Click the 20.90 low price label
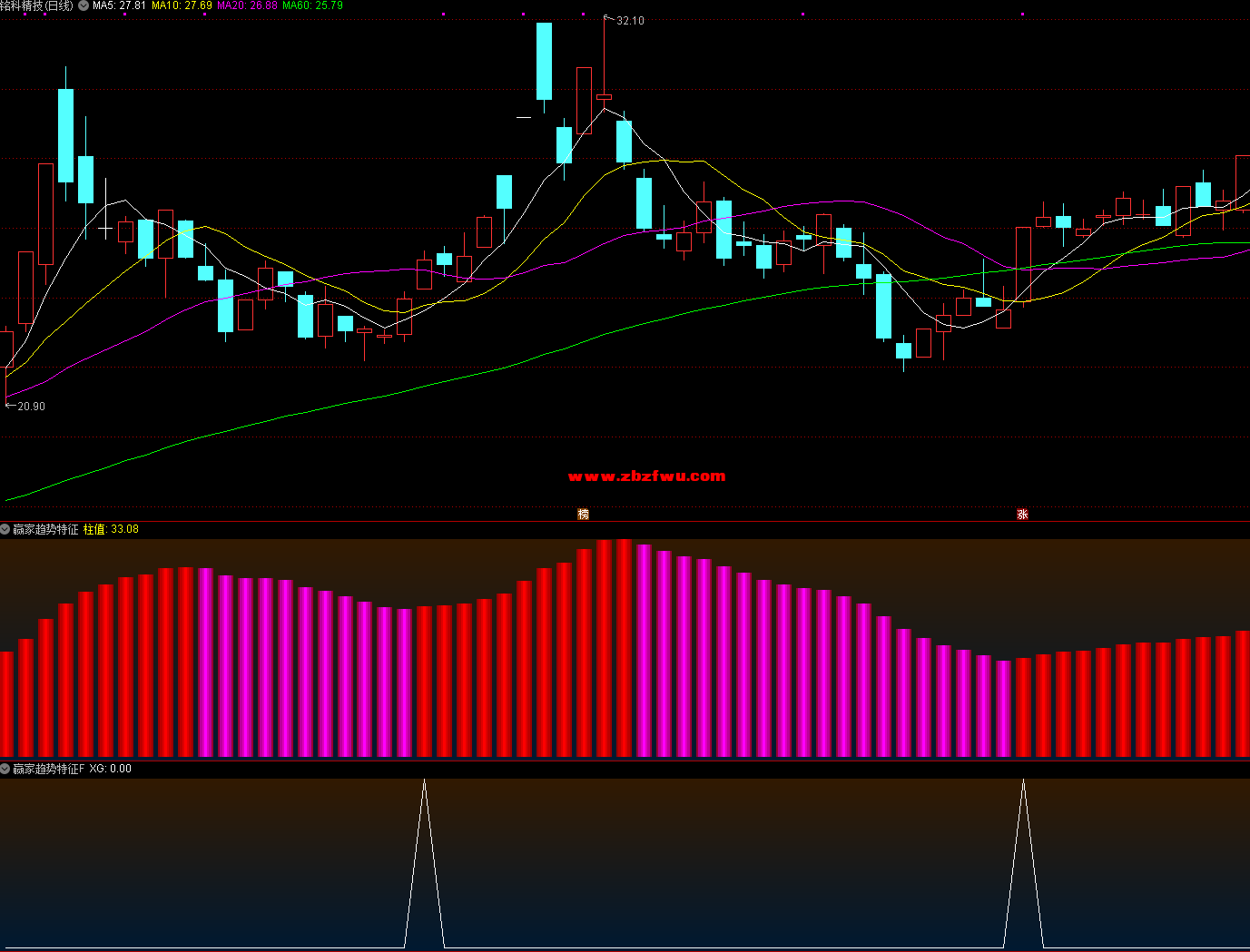 [x=31, y=407]
